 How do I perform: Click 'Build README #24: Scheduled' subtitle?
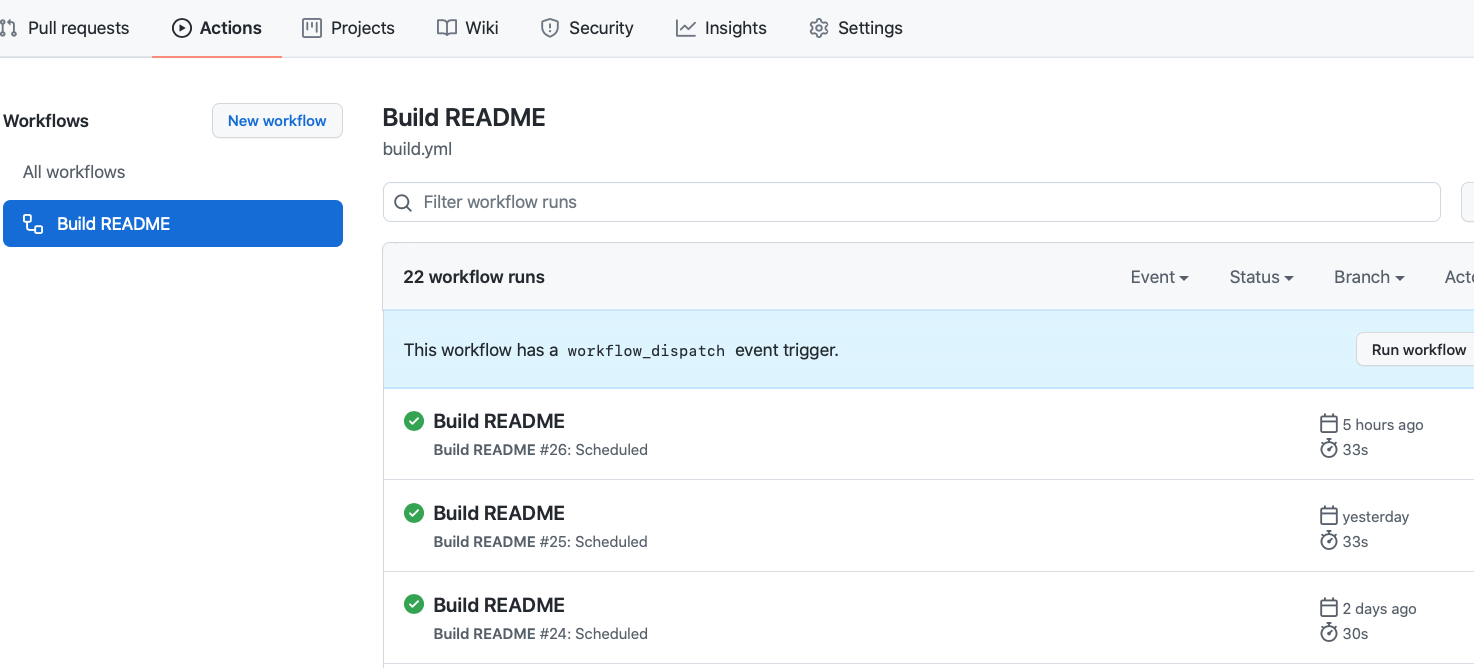point(541,634)
